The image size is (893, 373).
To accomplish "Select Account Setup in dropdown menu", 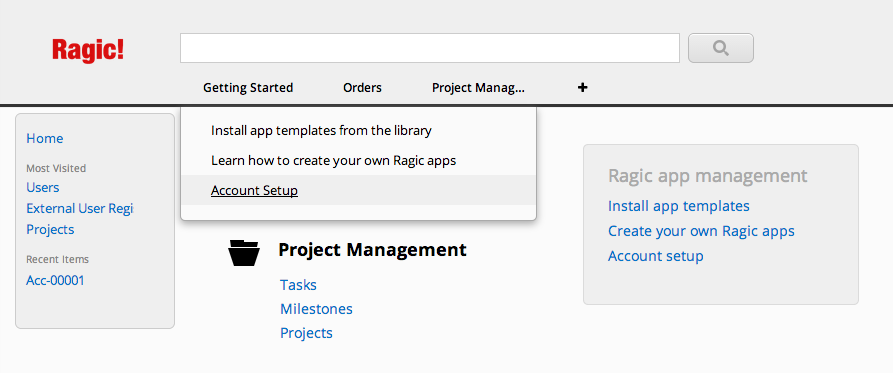I will (254, 190).
